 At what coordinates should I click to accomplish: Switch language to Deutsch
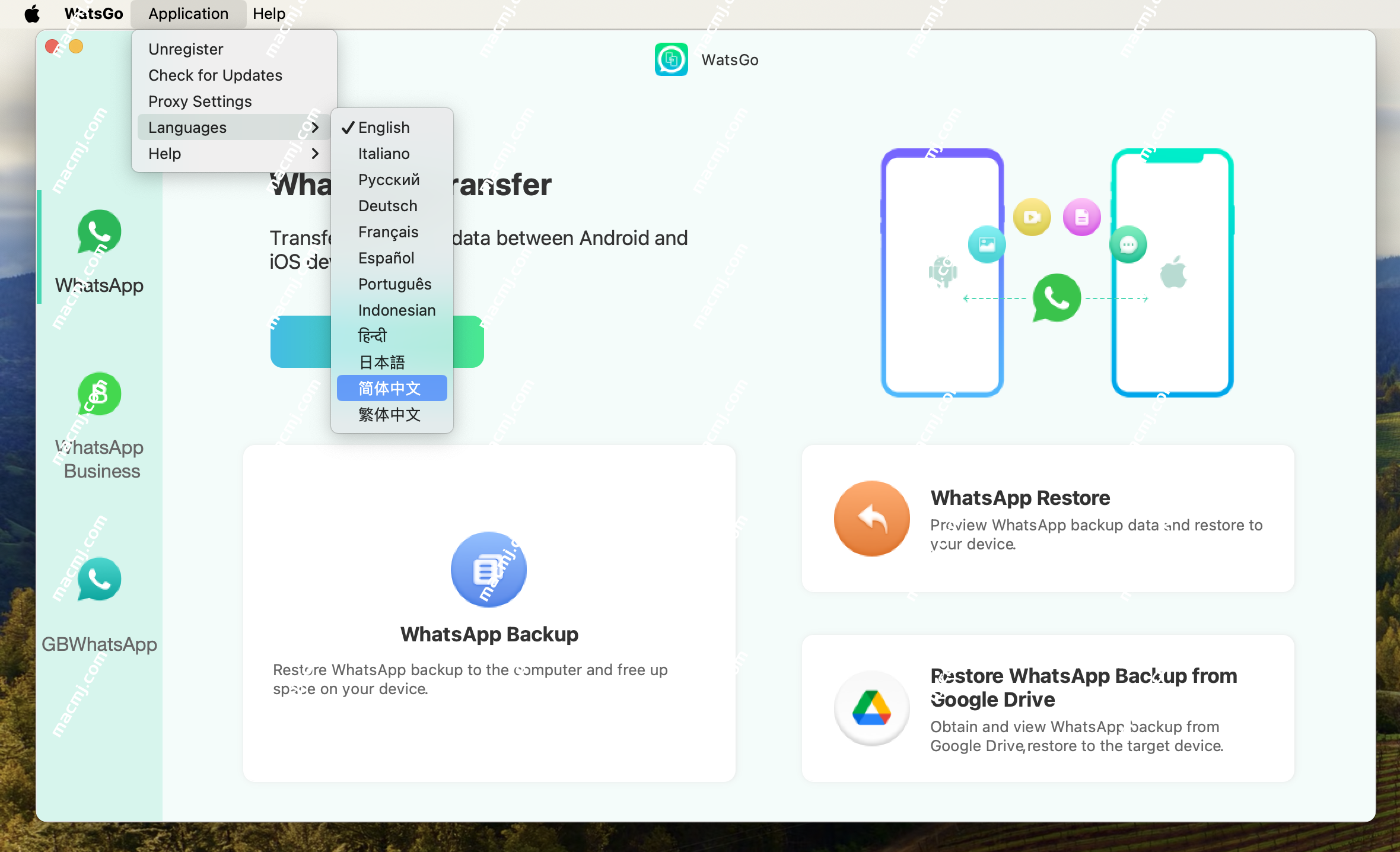coord(392,206)
